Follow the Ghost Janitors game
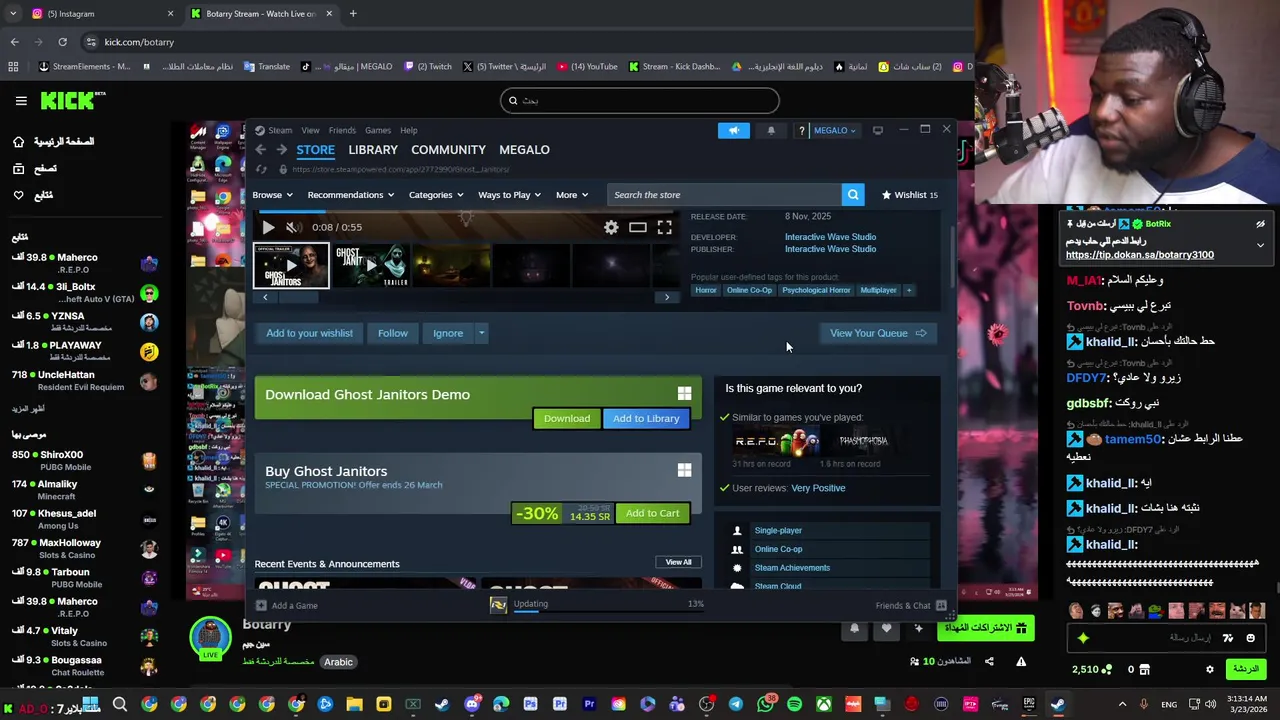The width and height of the screenshot is (1280, 720). pos(393,333)
